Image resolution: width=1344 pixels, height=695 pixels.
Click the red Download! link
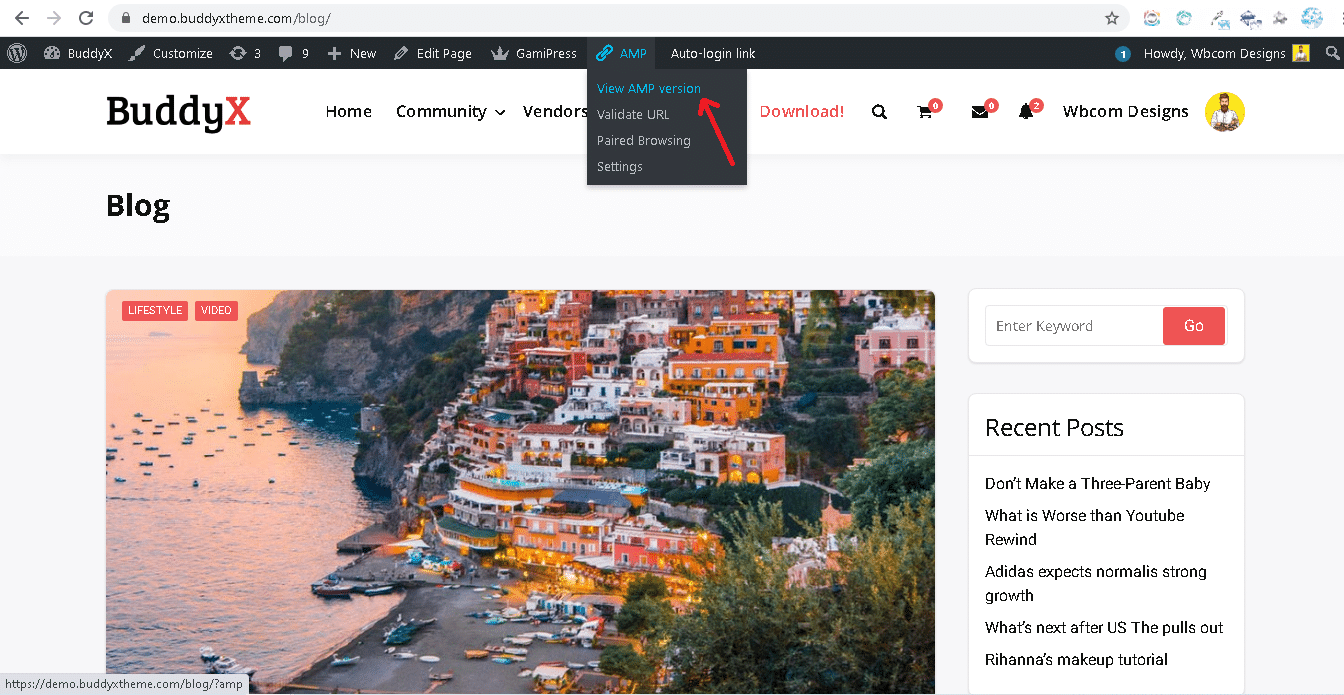pyautogui.click(x=802, y=111)
